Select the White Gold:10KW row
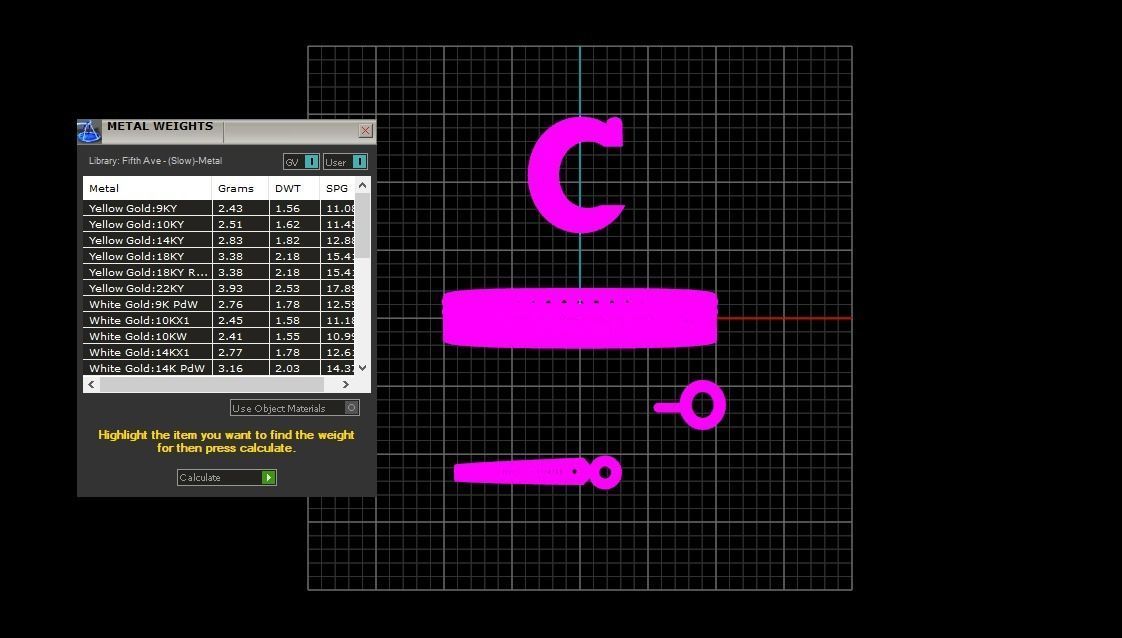Viewport: 1122px width, 638px height. (219, 336)
